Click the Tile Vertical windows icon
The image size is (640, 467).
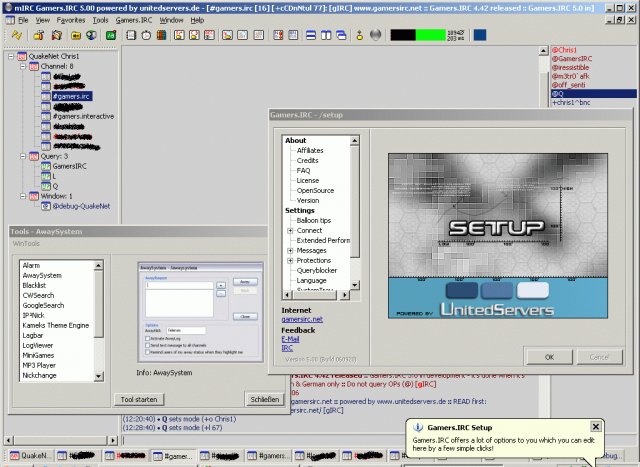point(326,36)
